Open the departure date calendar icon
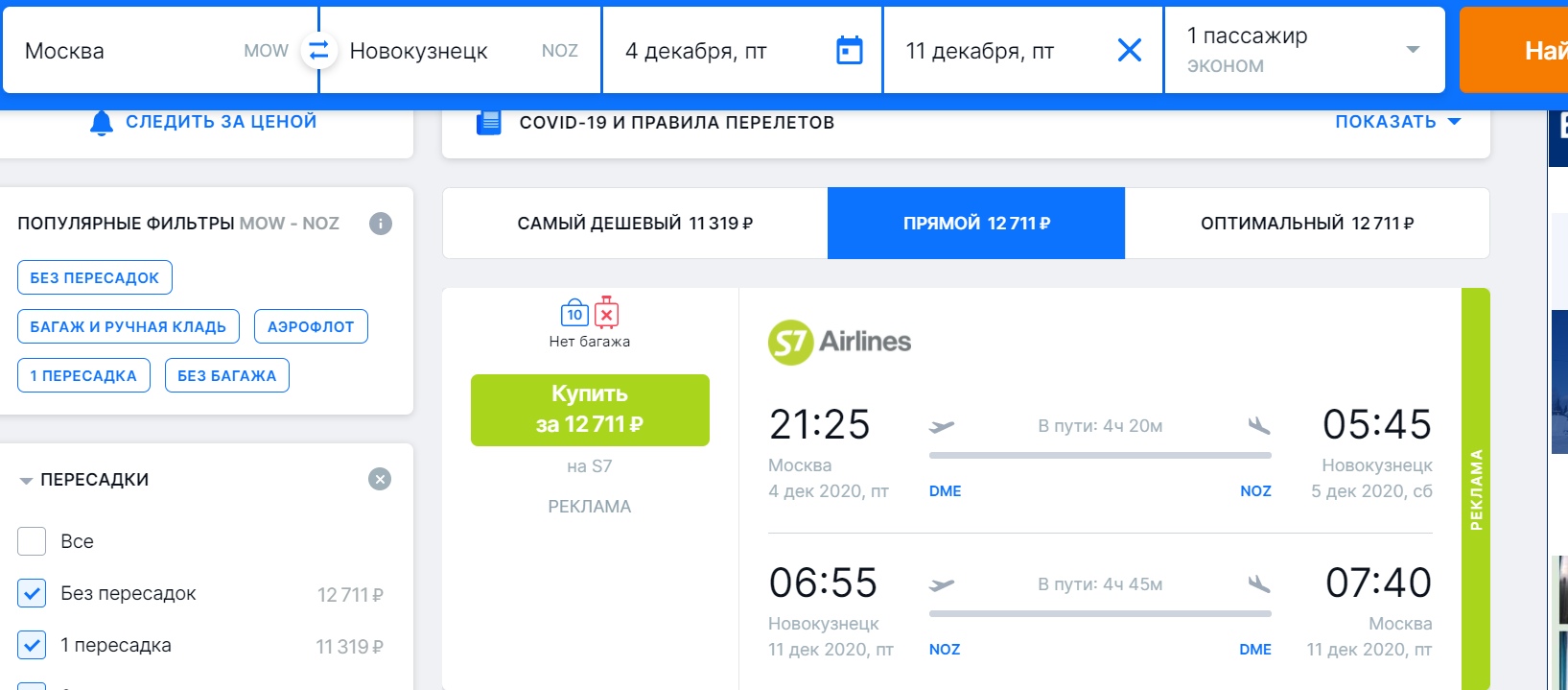 tap(850, 50)
